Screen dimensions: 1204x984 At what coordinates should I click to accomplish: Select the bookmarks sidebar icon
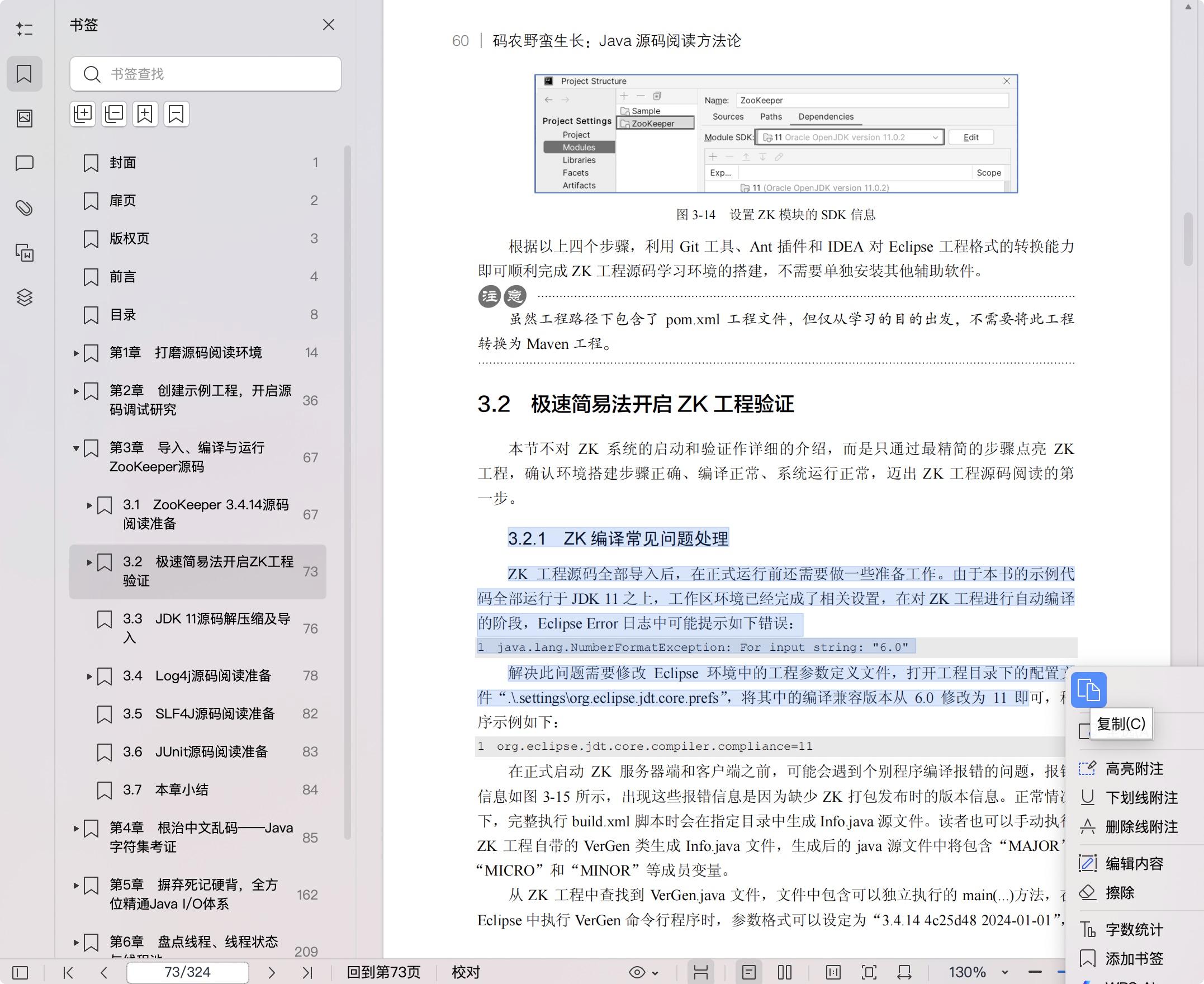pyautogui.click(x=25, y=74)
